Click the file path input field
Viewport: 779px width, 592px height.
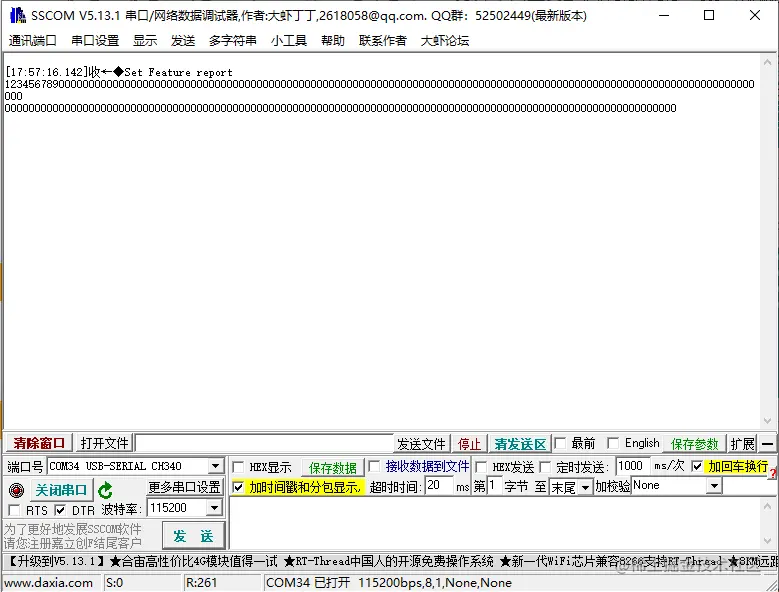(x=264, y=444)
